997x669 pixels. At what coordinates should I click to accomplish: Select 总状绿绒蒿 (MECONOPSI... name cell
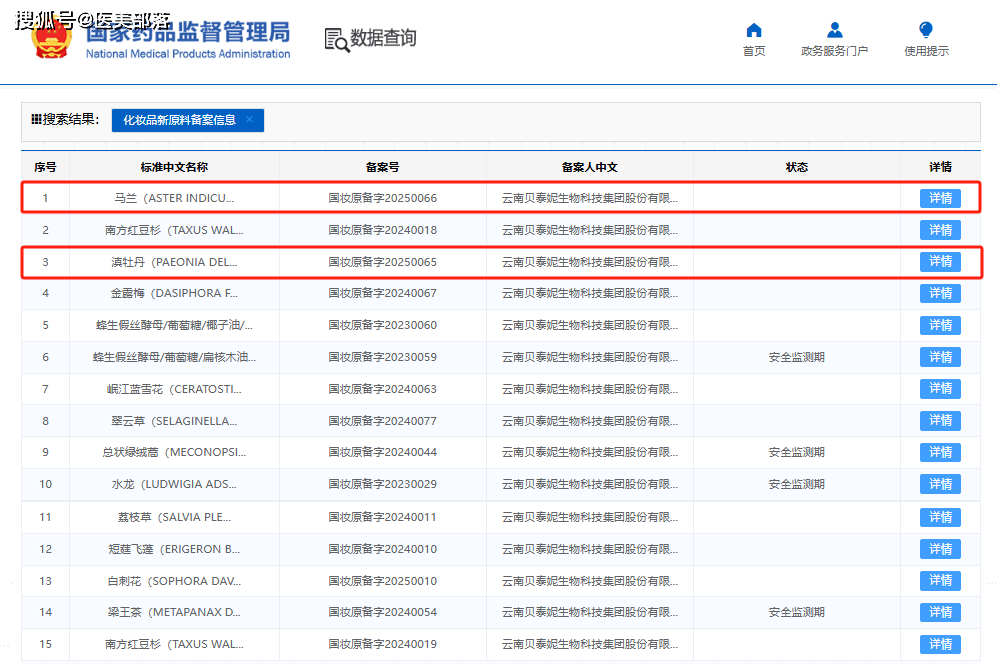174,452
